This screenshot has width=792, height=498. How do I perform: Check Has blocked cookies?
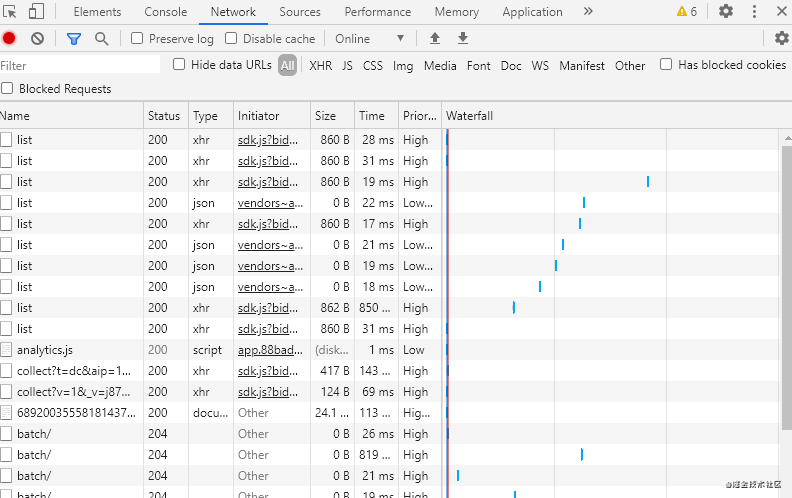coord(666,65)
